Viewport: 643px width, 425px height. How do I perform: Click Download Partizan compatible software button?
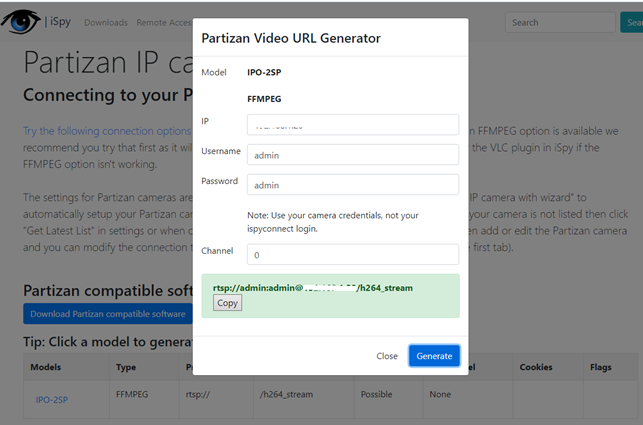tap(108, 314)
